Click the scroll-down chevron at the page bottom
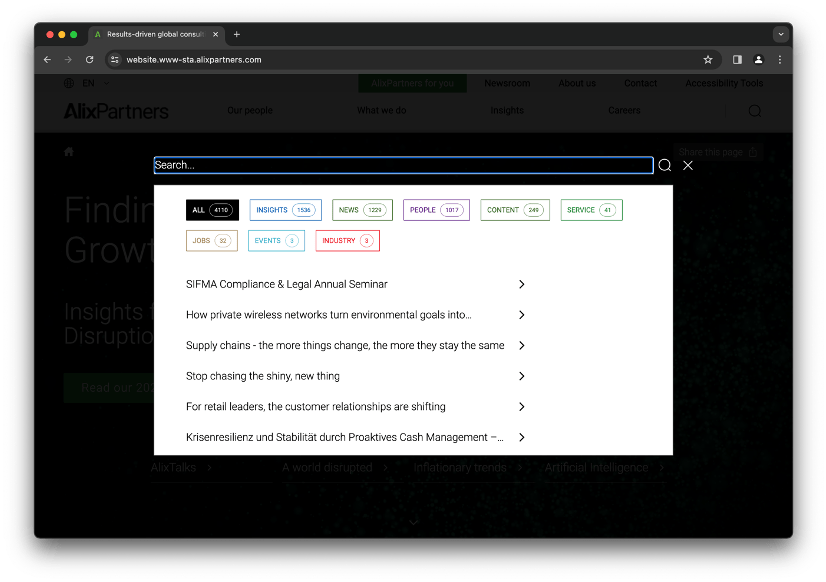Screen dimensions: 826x582 point(414,522)
